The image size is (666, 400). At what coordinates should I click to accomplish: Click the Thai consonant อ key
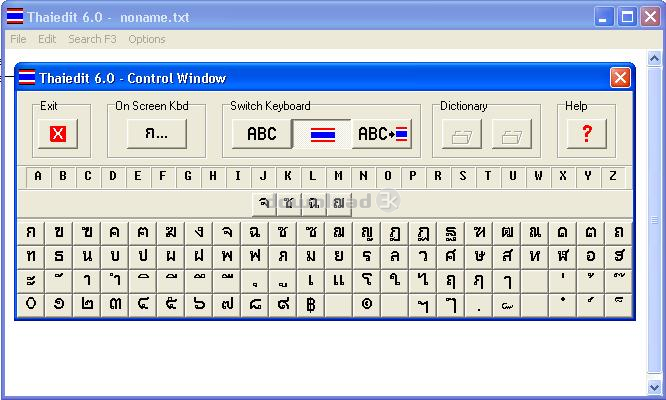point(591,256)
